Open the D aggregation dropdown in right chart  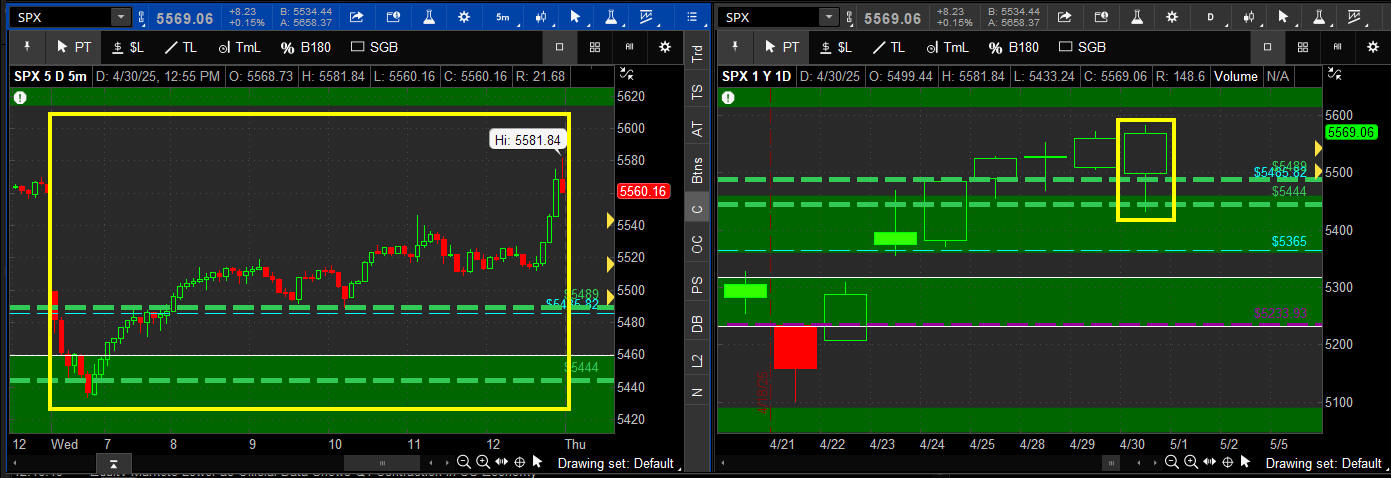(x=1211, y=17)
